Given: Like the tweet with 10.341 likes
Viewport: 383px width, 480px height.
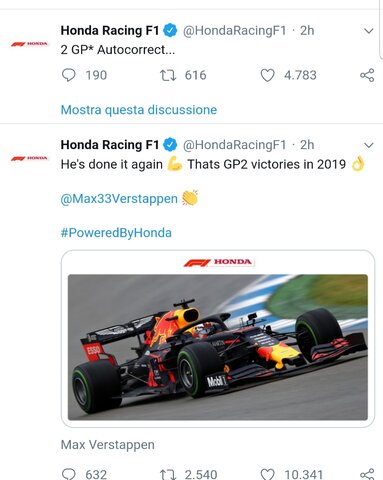Looking at the screenshot, I should click(267, 474).
